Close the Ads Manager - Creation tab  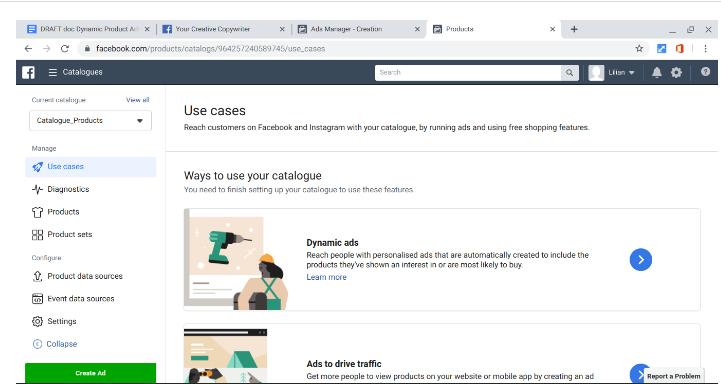(417, 29)
